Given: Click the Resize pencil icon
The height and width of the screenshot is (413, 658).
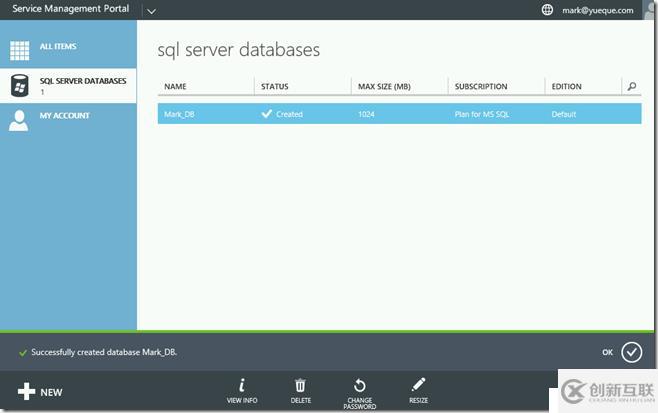Looking at the screenshot, I should click(x=418, y=384).
